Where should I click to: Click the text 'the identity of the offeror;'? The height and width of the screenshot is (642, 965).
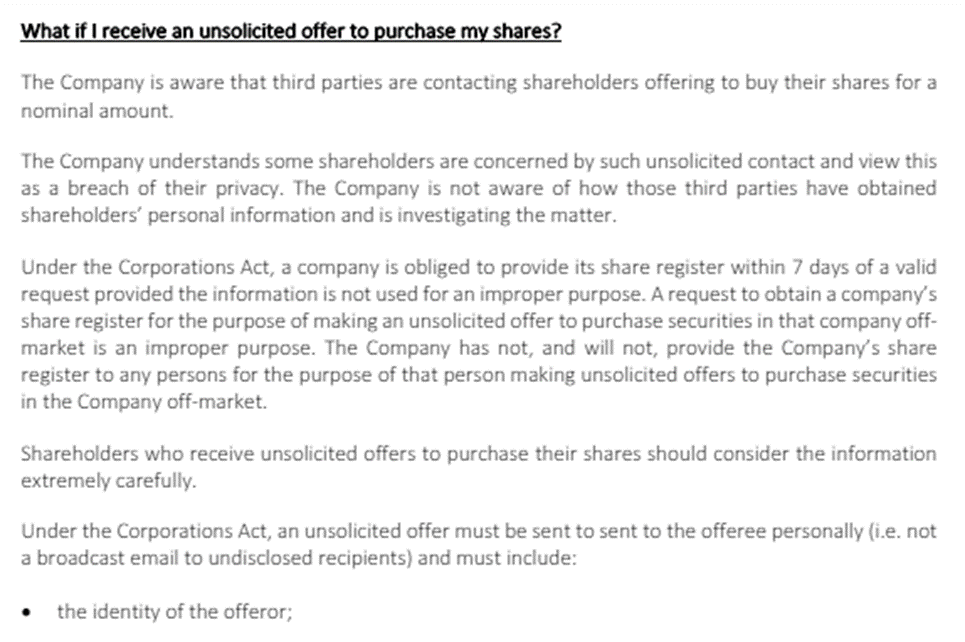point(174,612)
